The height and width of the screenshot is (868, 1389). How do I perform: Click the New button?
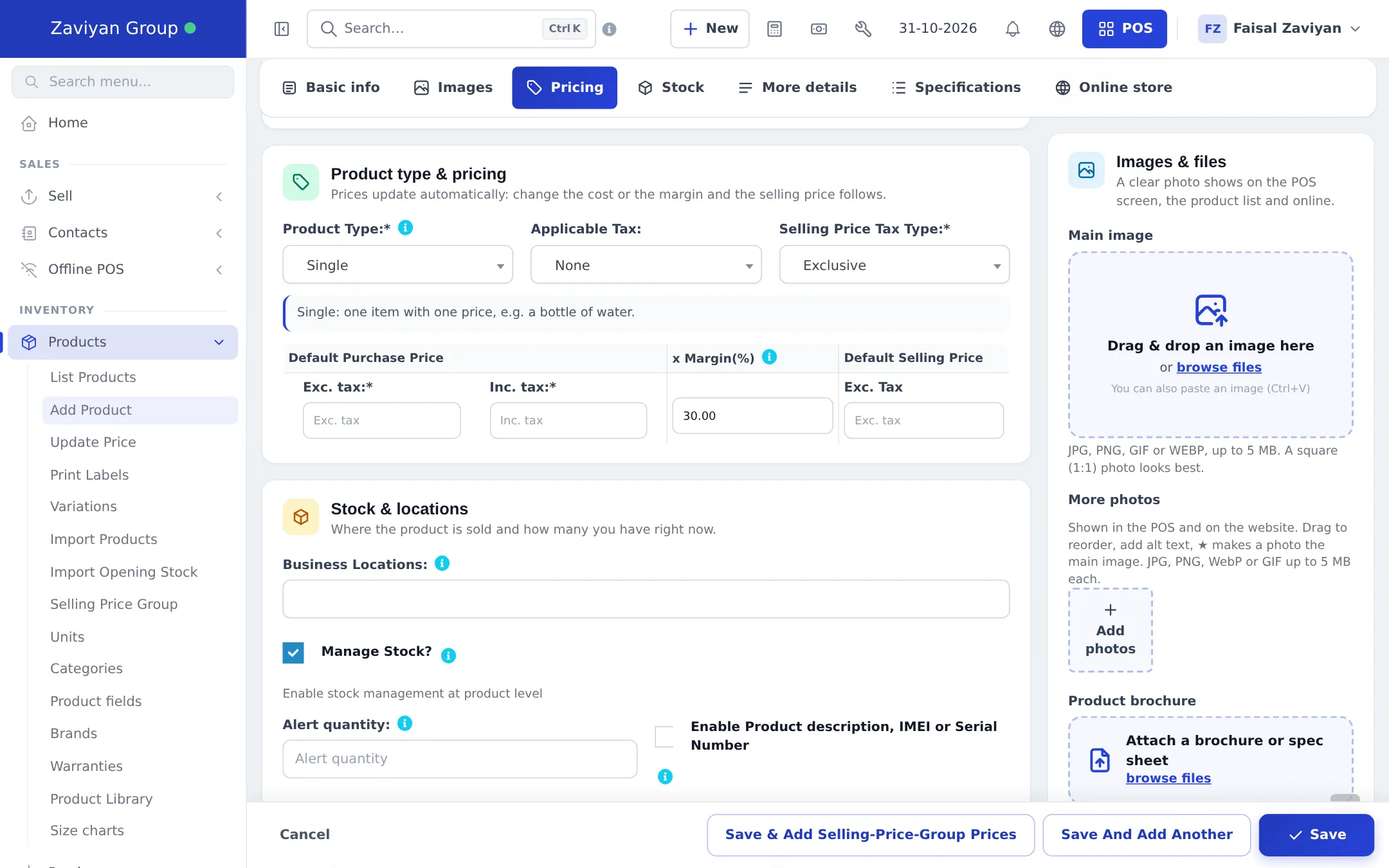click(x=710, y=29)
